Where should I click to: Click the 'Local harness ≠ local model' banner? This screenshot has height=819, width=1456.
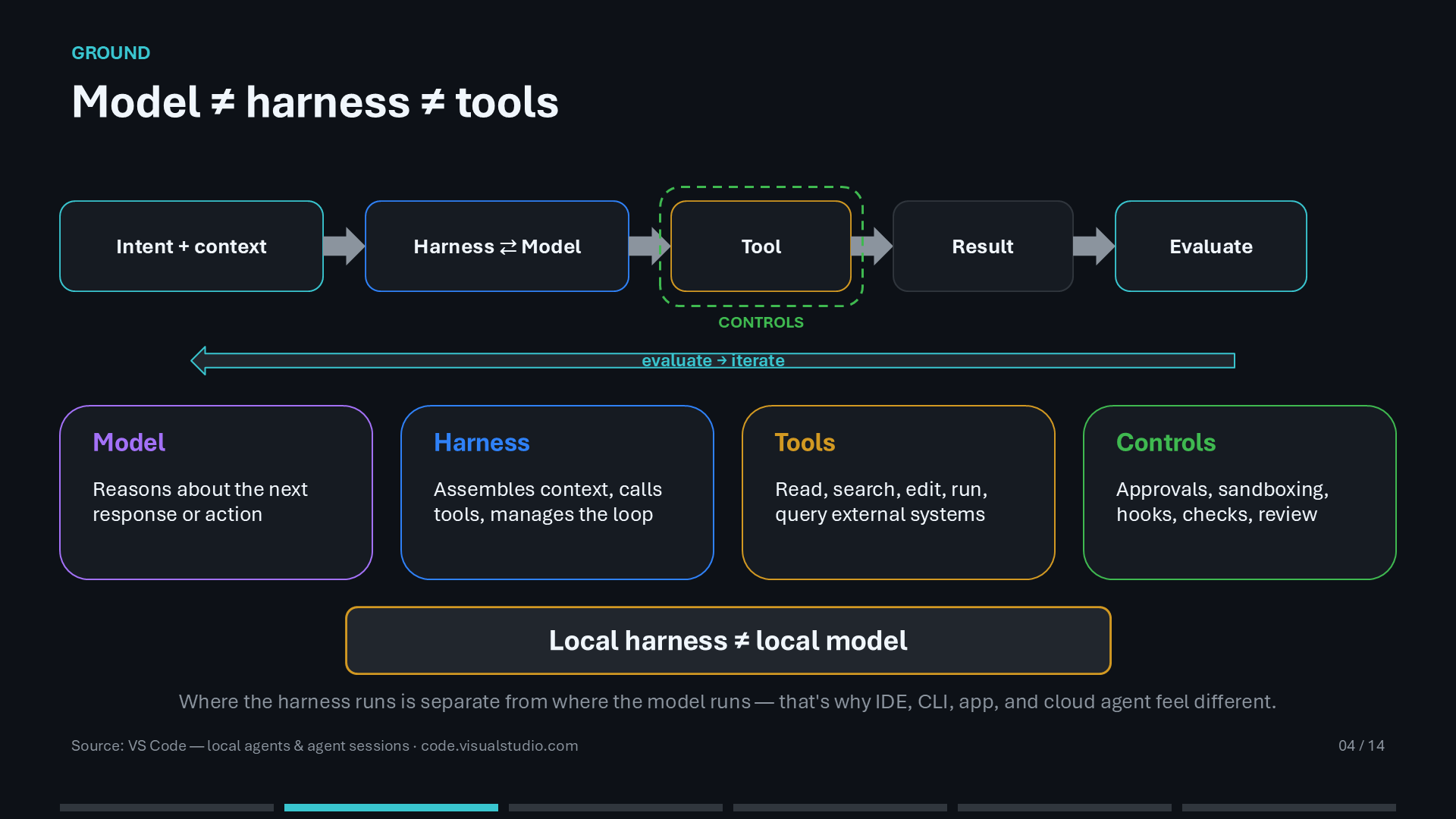point(728,641)
